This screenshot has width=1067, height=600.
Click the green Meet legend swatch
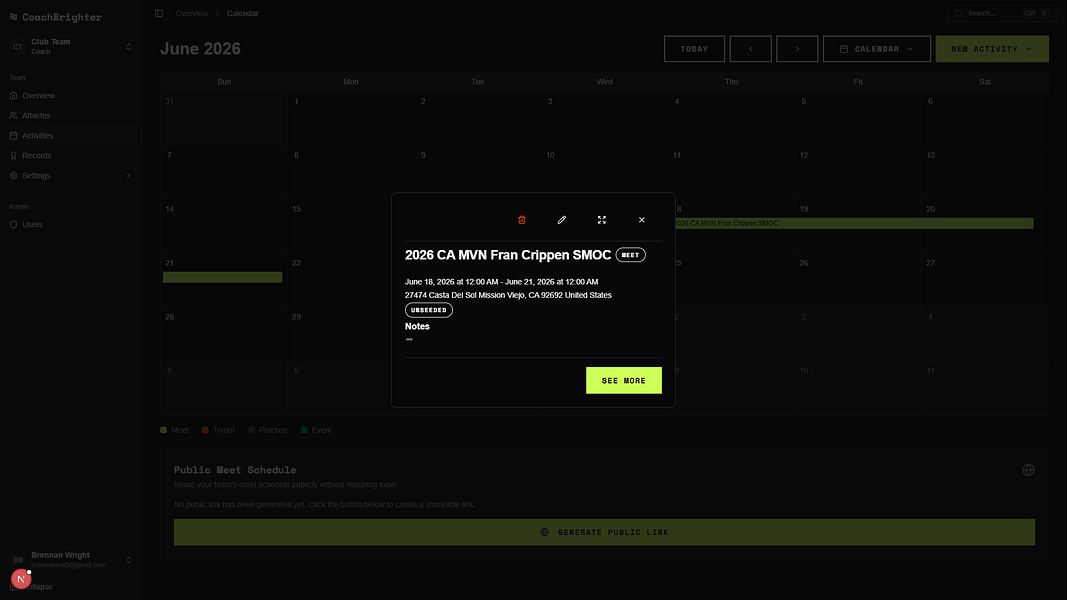pyautogui.click(x=163, y=430)
